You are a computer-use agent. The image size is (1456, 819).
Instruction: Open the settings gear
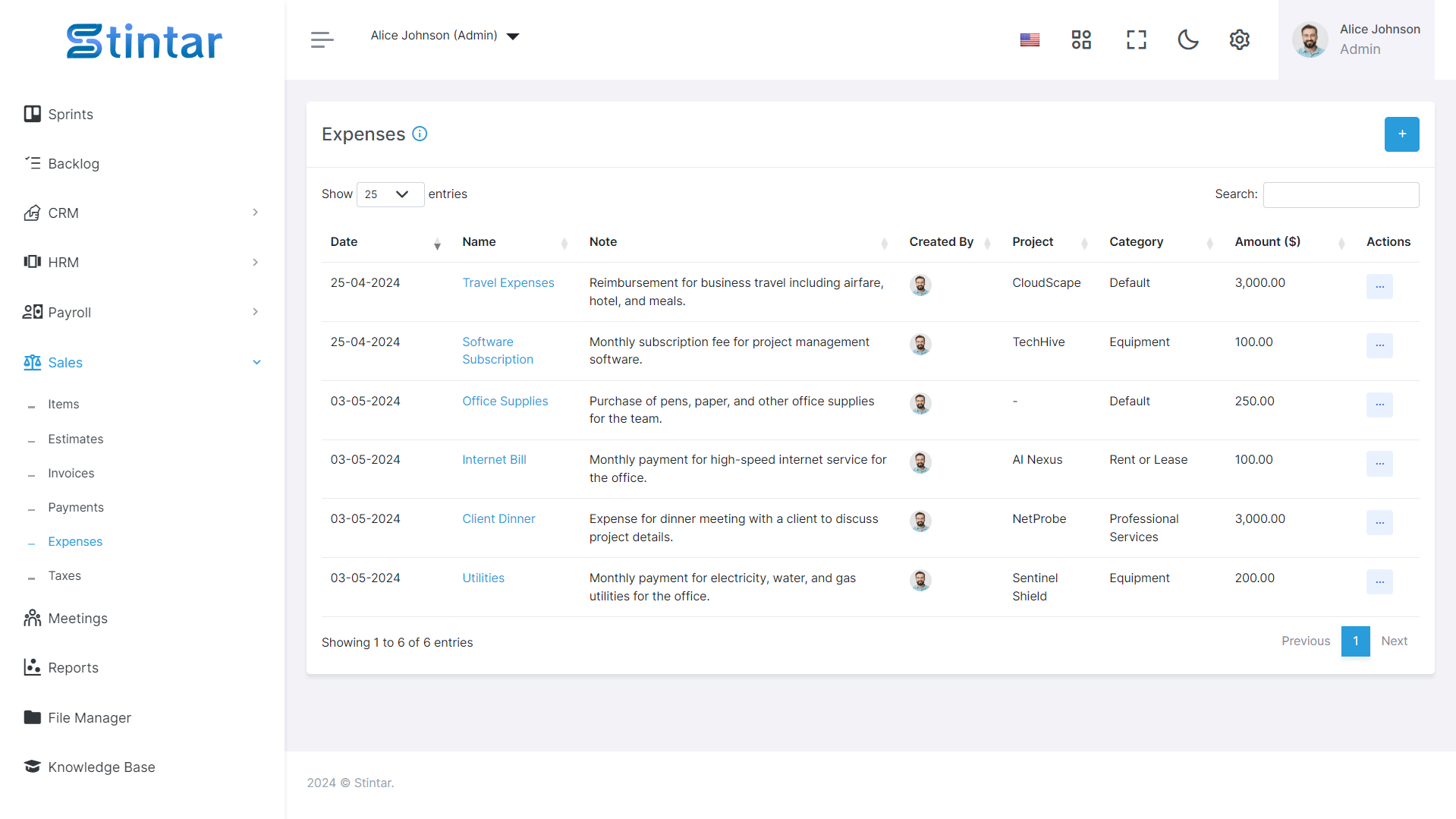1239,39
